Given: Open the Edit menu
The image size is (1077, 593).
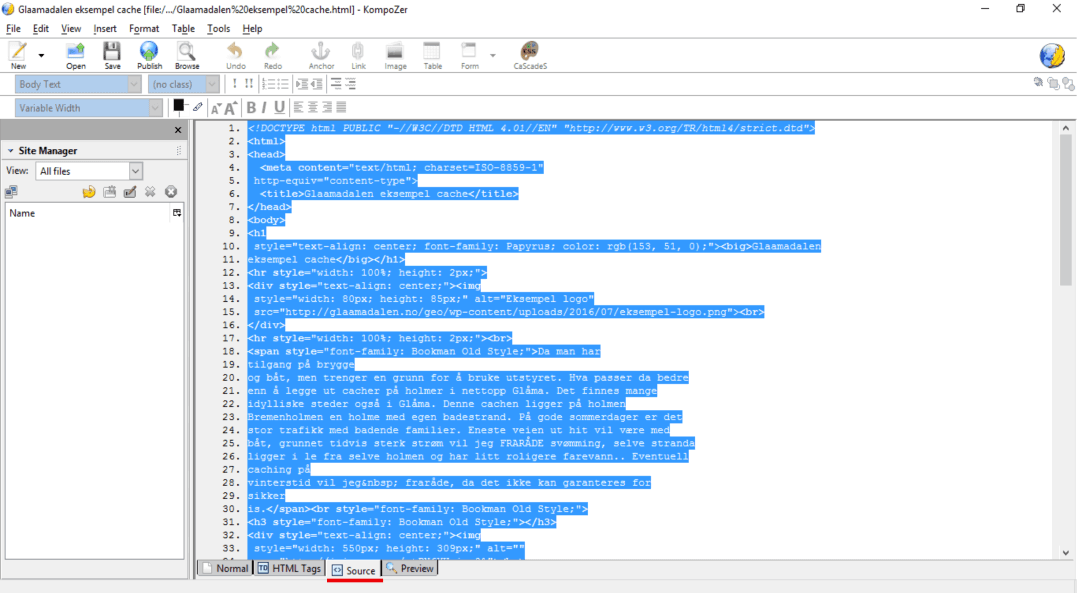Looking at the screenshot, I should (41, 29).
